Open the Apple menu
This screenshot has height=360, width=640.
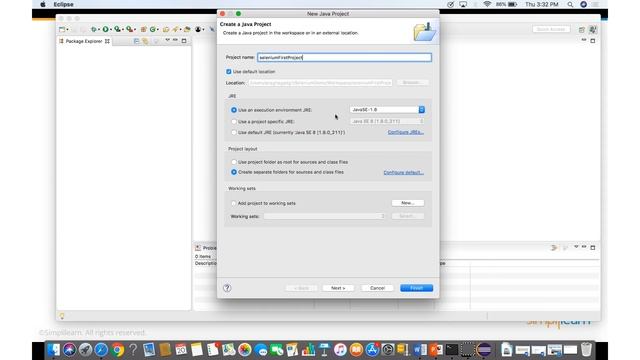click(43, 4)
